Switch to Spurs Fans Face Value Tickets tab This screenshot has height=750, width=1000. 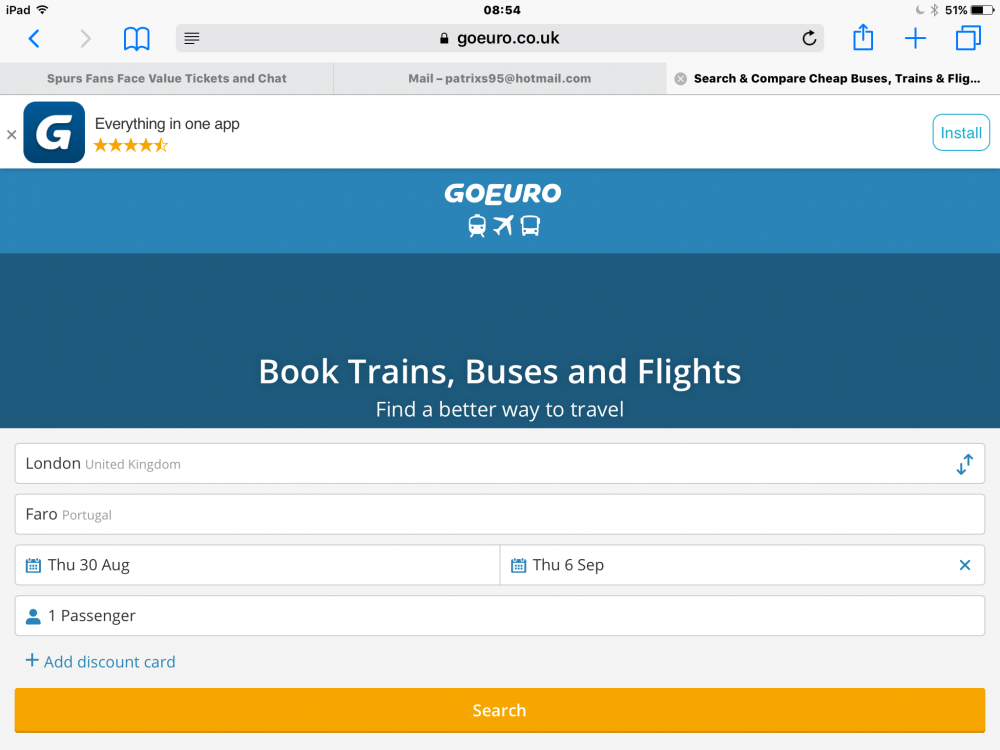tap(166, 78)
